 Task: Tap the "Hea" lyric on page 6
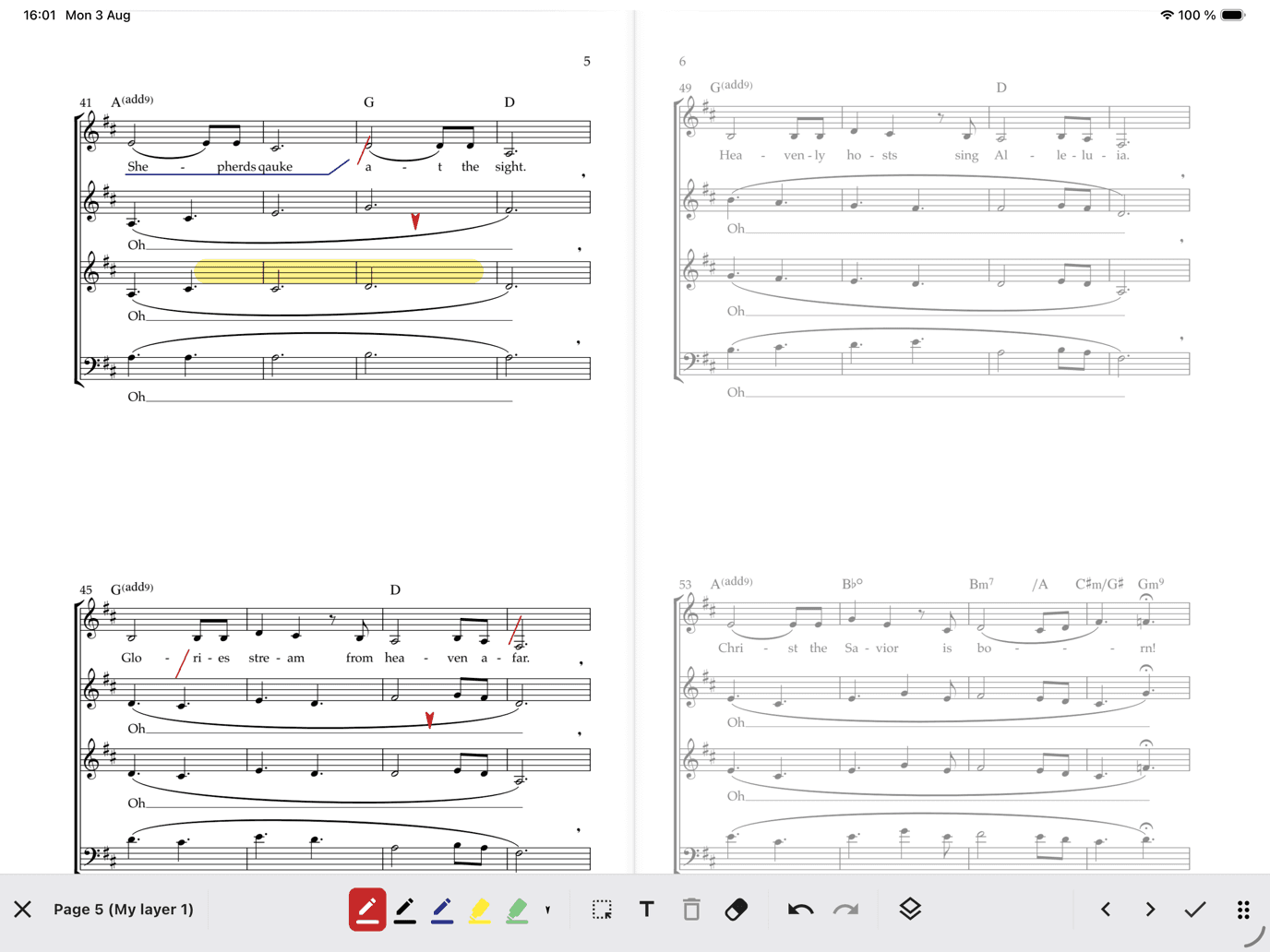(730, 155)
